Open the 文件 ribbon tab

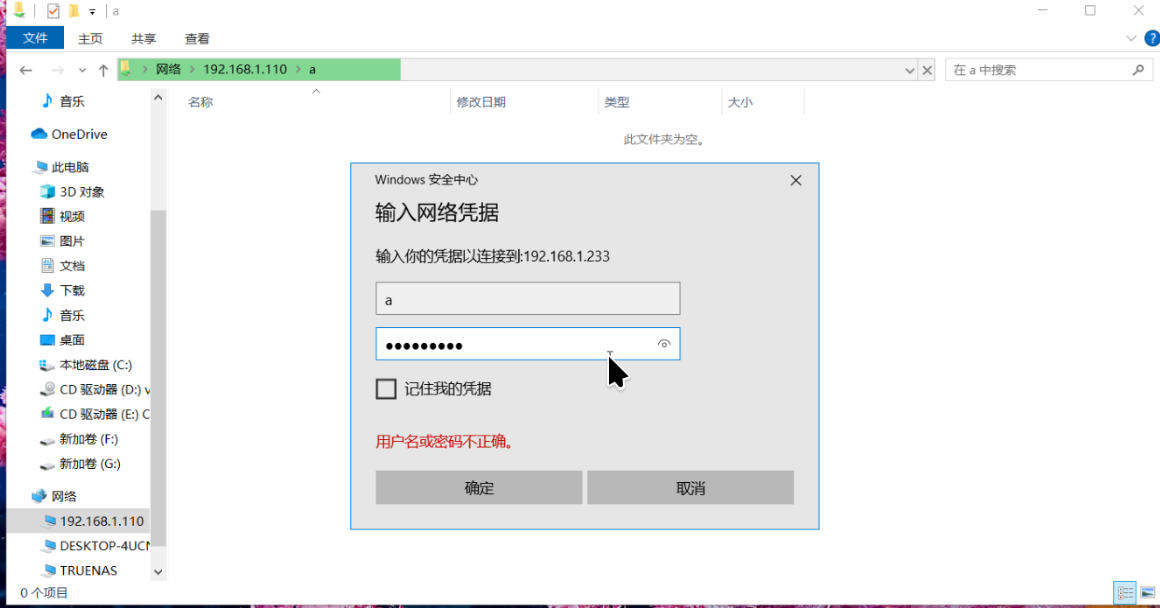tap(35, 38)
